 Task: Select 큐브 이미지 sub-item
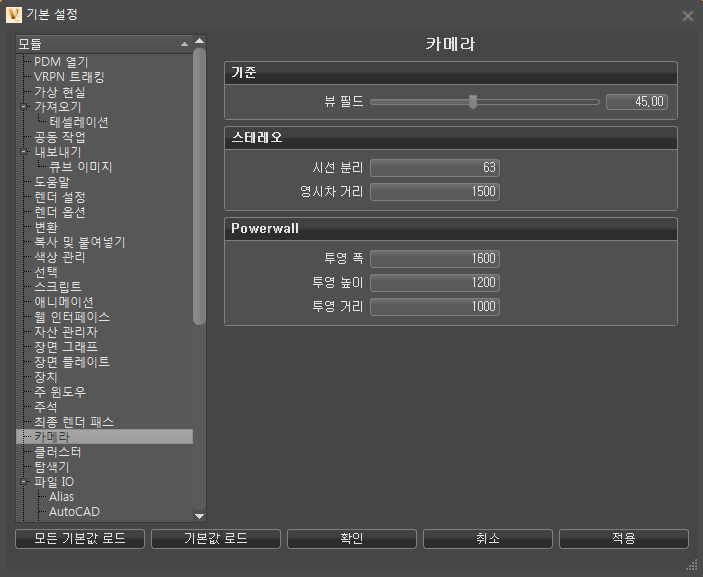tap(80, 167)
